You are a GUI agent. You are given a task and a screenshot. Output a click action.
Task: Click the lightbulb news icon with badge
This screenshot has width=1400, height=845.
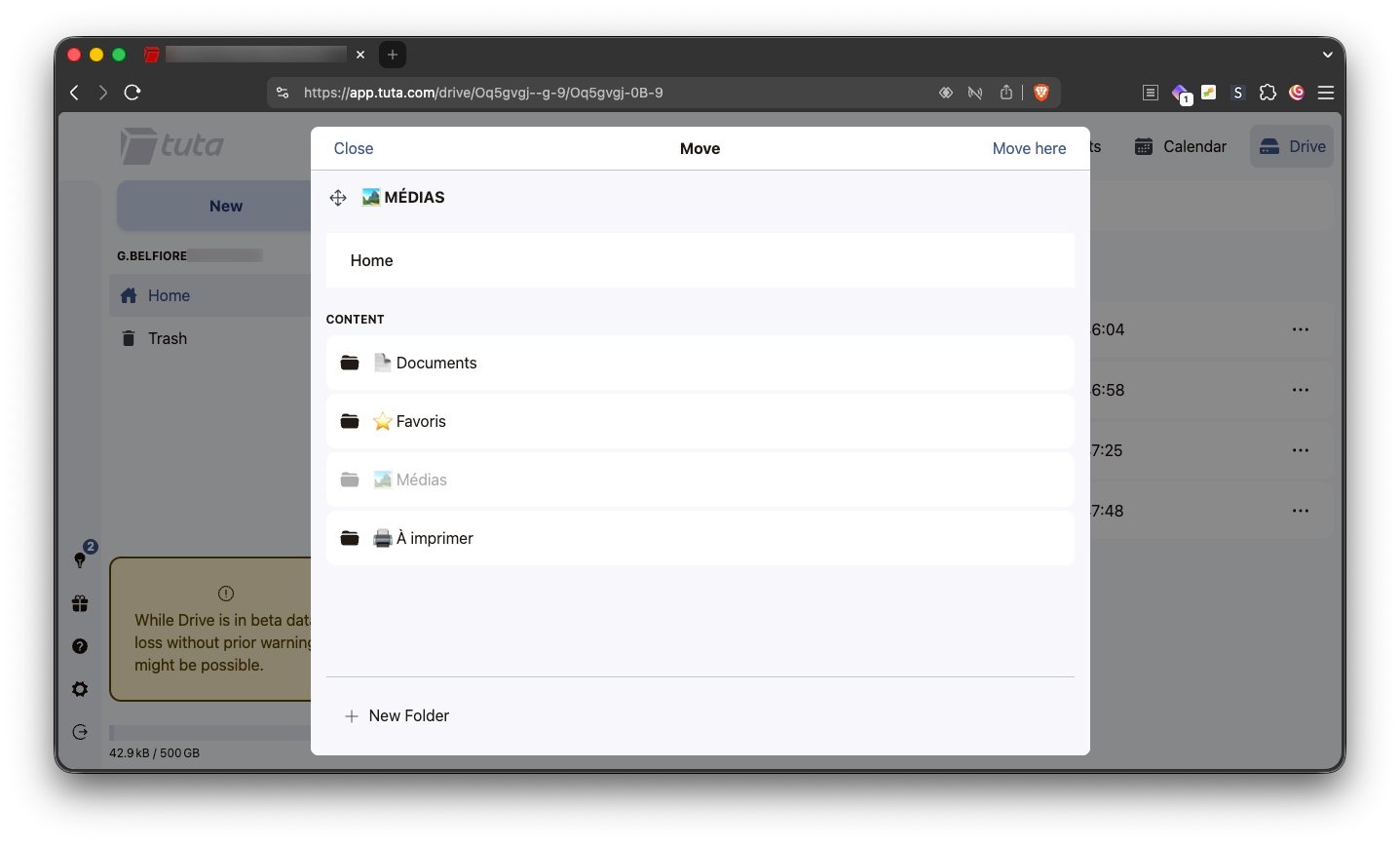[x=81, y=558]
